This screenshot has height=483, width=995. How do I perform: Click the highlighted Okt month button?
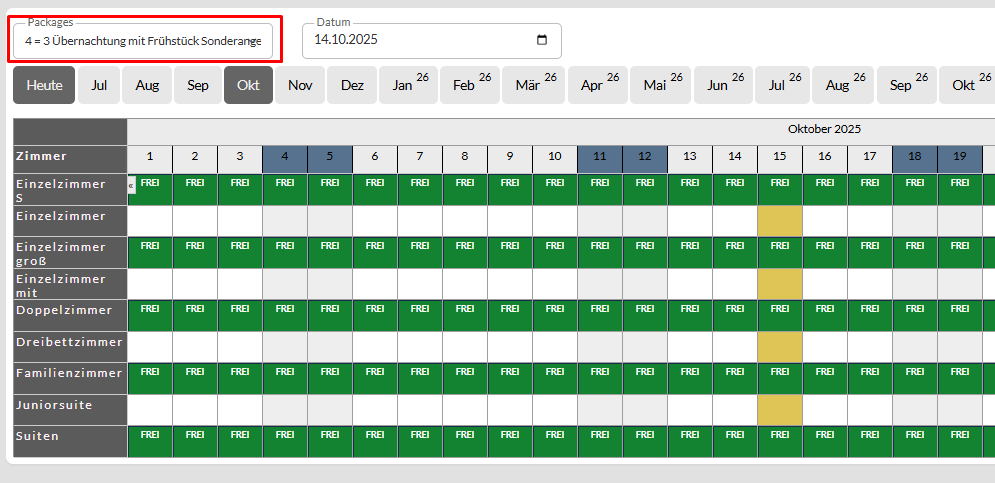248,86
